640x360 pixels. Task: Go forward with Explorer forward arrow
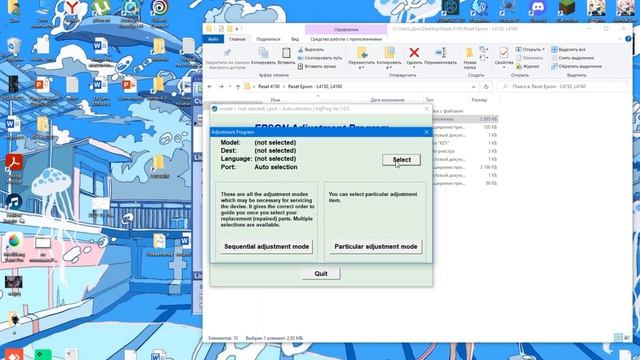pyautogui.click(x=221, y=87)
